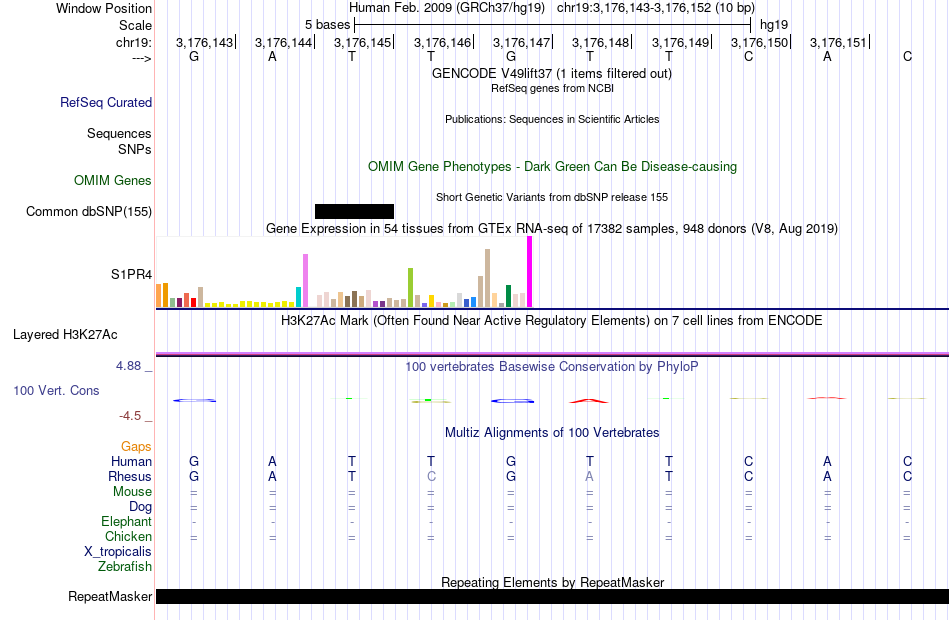Click the violet GTEx bar near the teal one
This screenshot has height=620, width=950.
point(305,281)
